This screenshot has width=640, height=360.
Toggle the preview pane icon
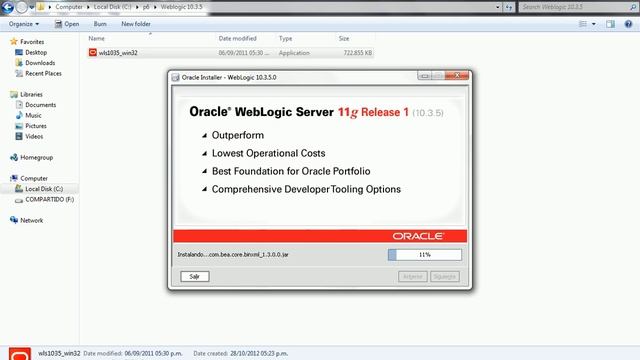click(610, 24)
